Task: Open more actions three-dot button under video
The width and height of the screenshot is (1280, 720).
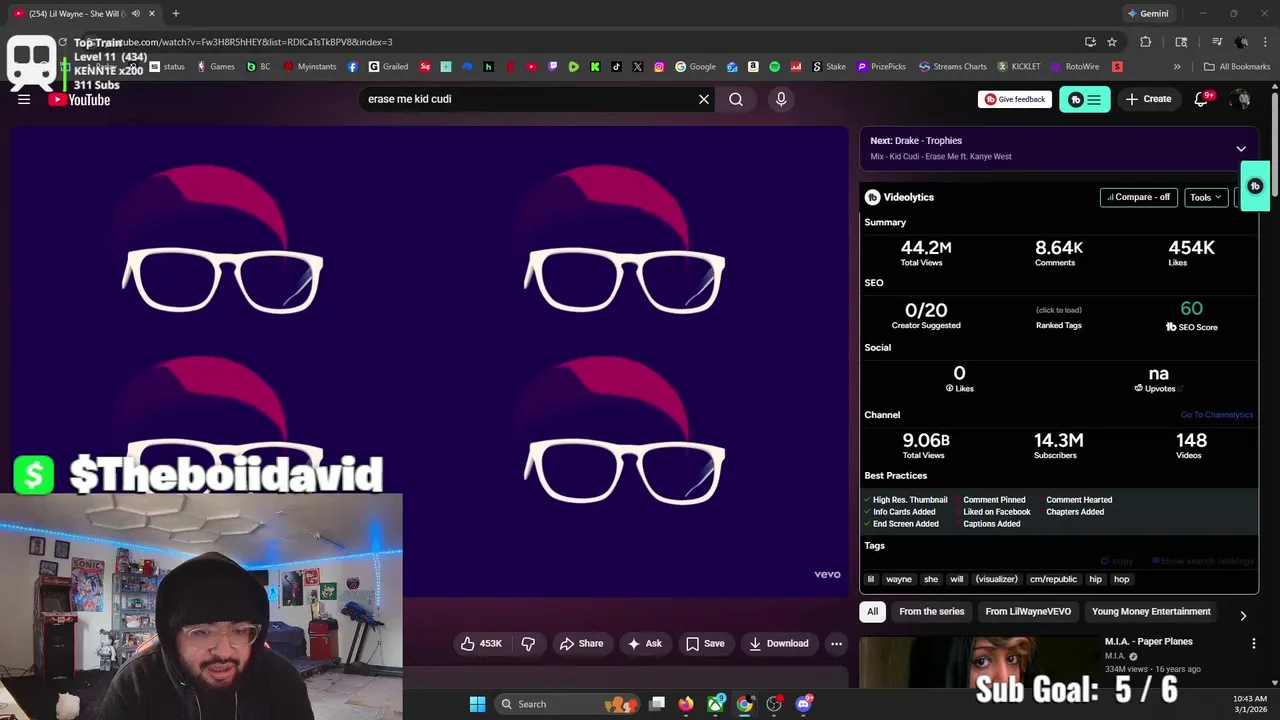Action: click(x=836, y=643)
